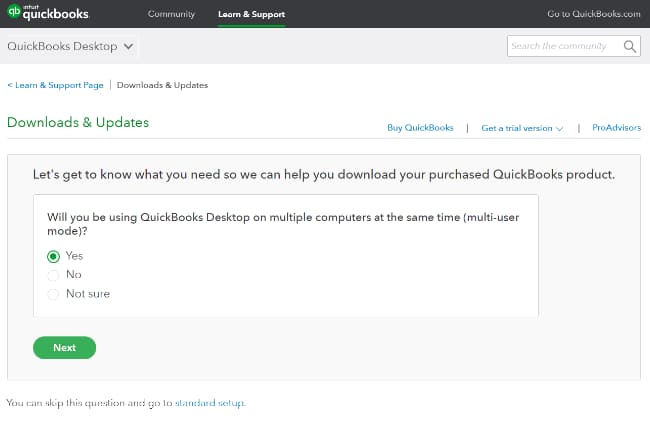Click the search magnifier icon

630,46
